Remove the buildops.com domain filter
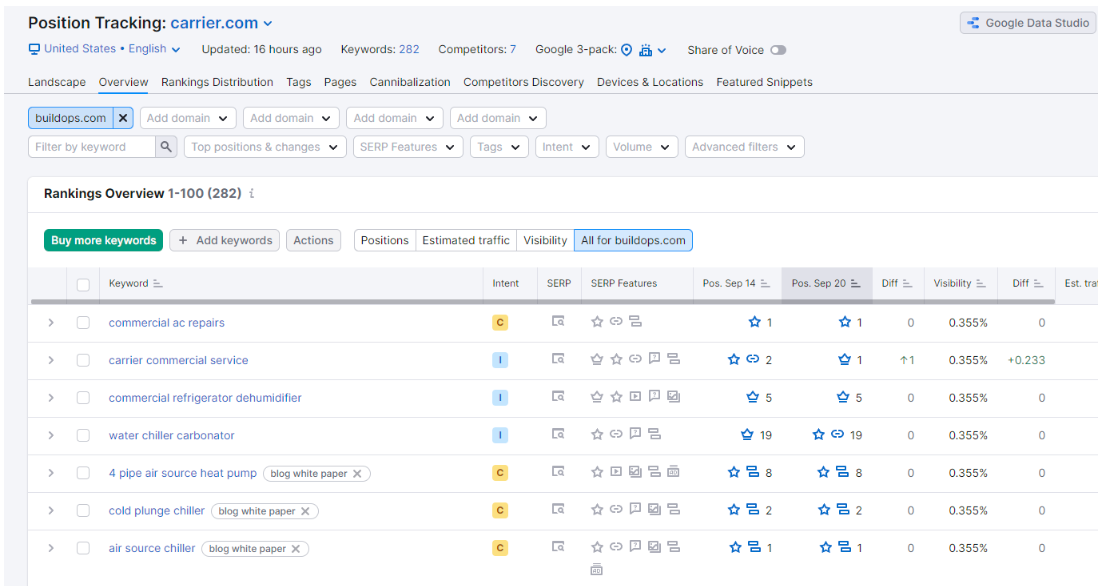Viewport: 1101px width, 586px height. pyautogui.click(x=123, y=118)
